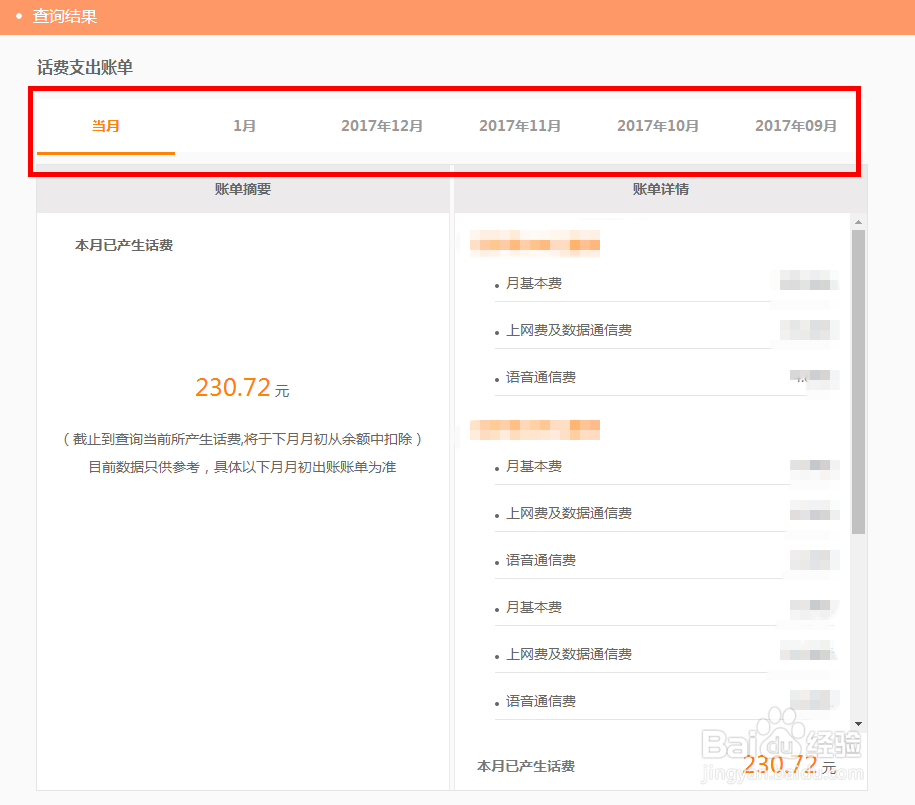View the 2017年11月 billing statement
The width and height of the screenshot is (915, 805).
(x=520, y=126)
